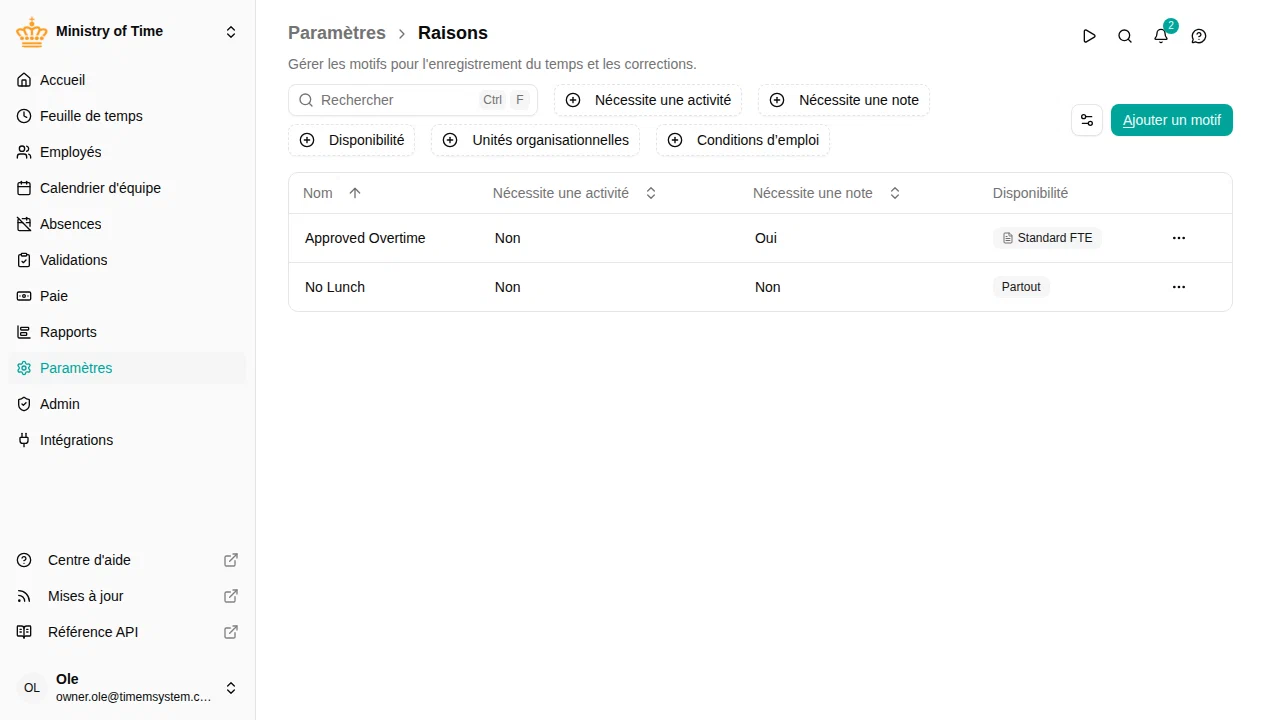Open the help chat bubble icon
This screenshot has width=1280, height=720.
tap(1199, 36)
